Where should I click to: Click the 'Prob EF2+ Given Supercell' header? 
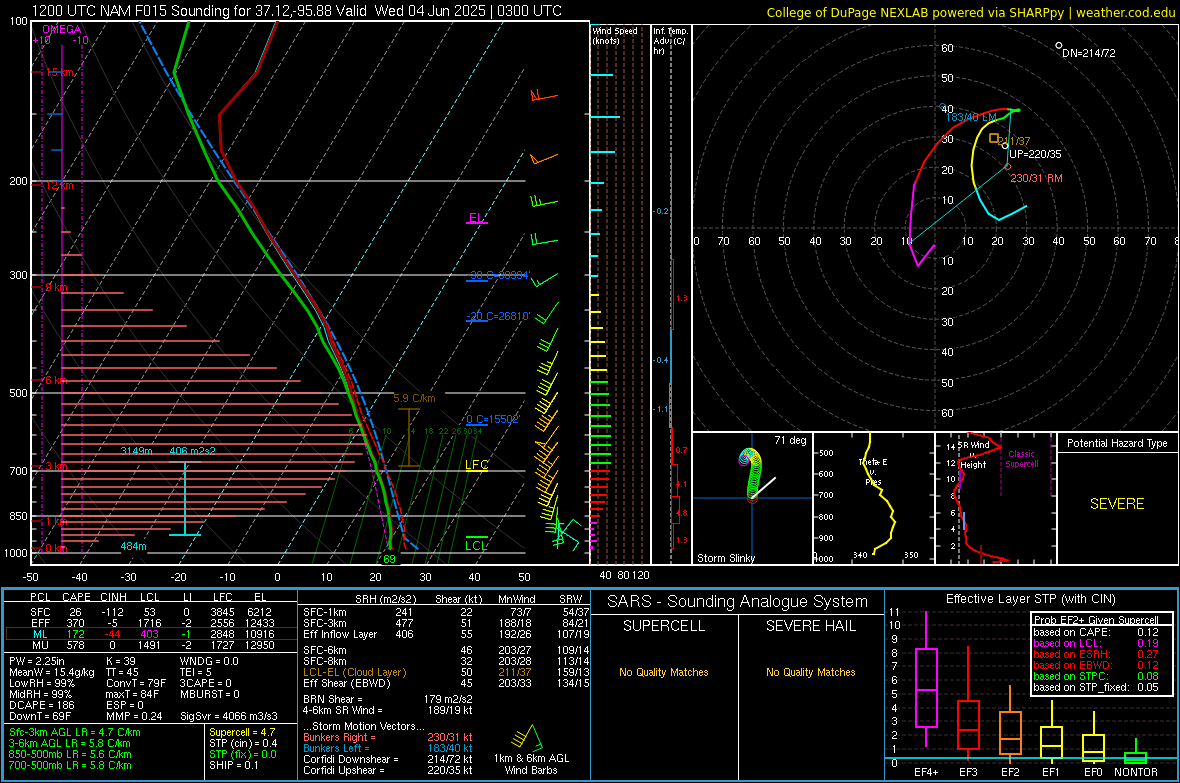tap(1096, 620)
